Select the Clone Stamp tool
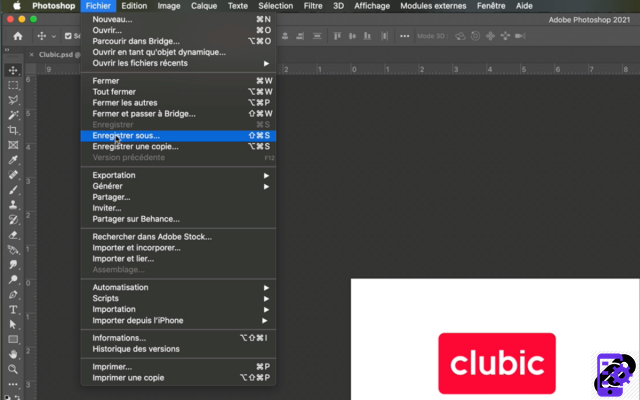This screenshot has height=400, width=640. pyautogui.click(x=13, y=204)
